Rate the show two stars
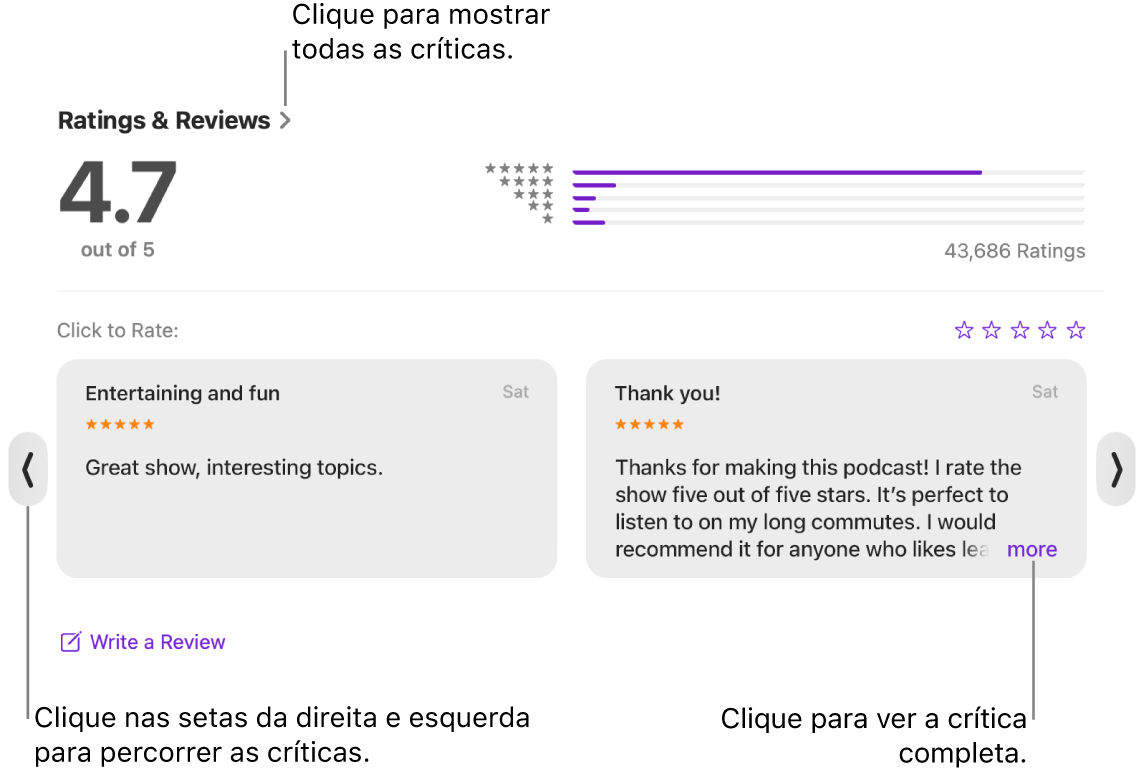1144x774 pixels. coord(991,329)
